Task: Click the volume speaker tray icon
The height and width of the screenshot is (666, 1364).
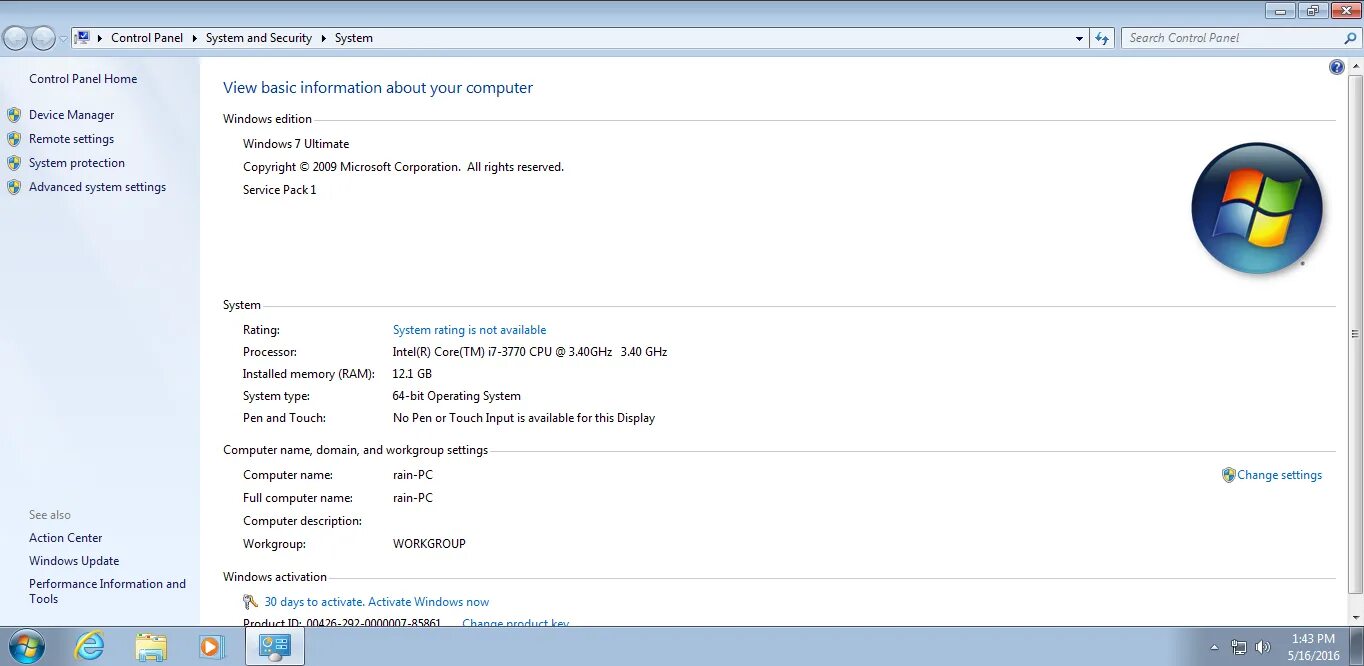Action: pyautogui.click(x=1264, y=647)
